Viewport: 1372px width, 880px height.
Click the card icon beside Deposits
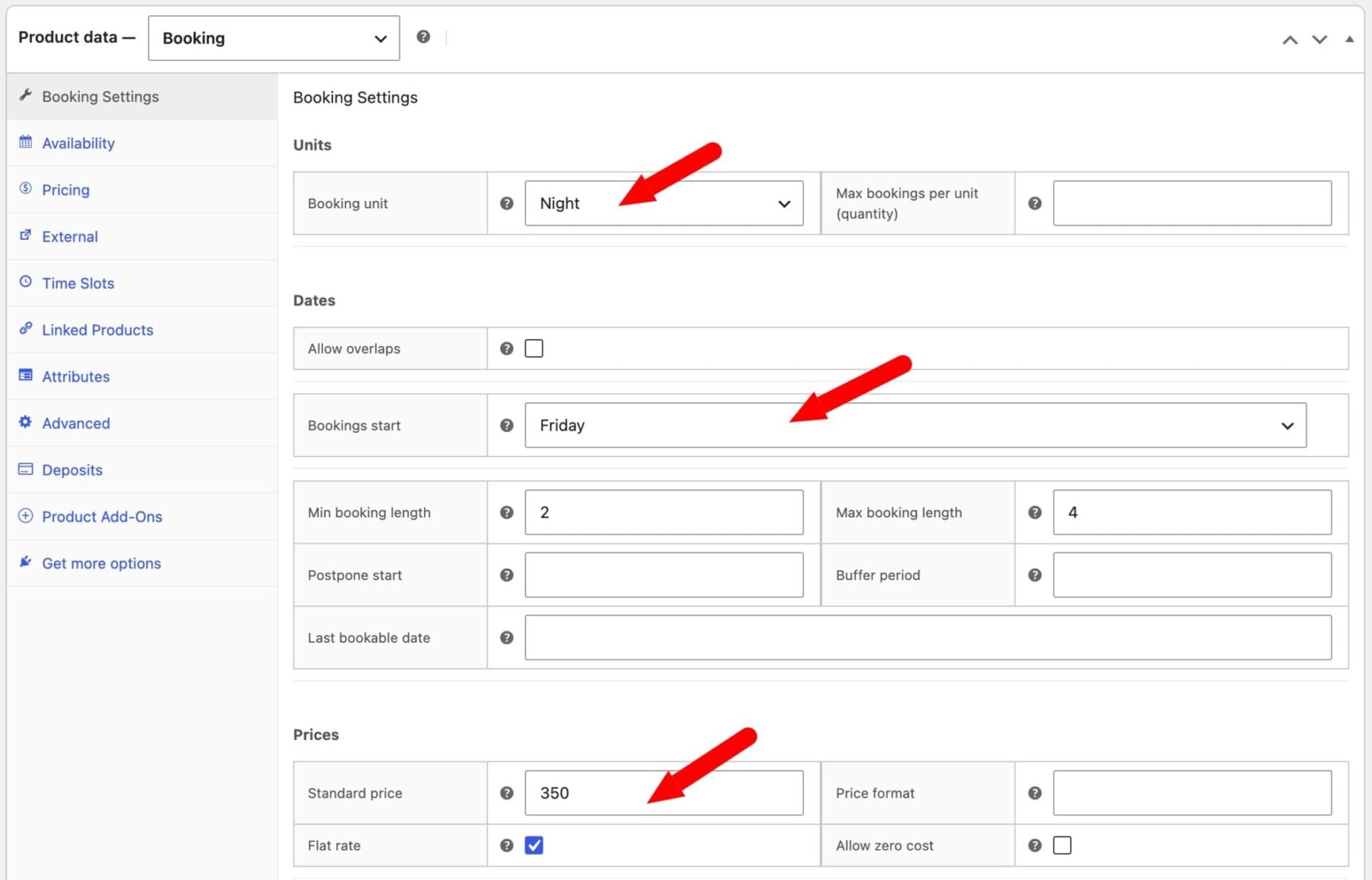[26, 469]
